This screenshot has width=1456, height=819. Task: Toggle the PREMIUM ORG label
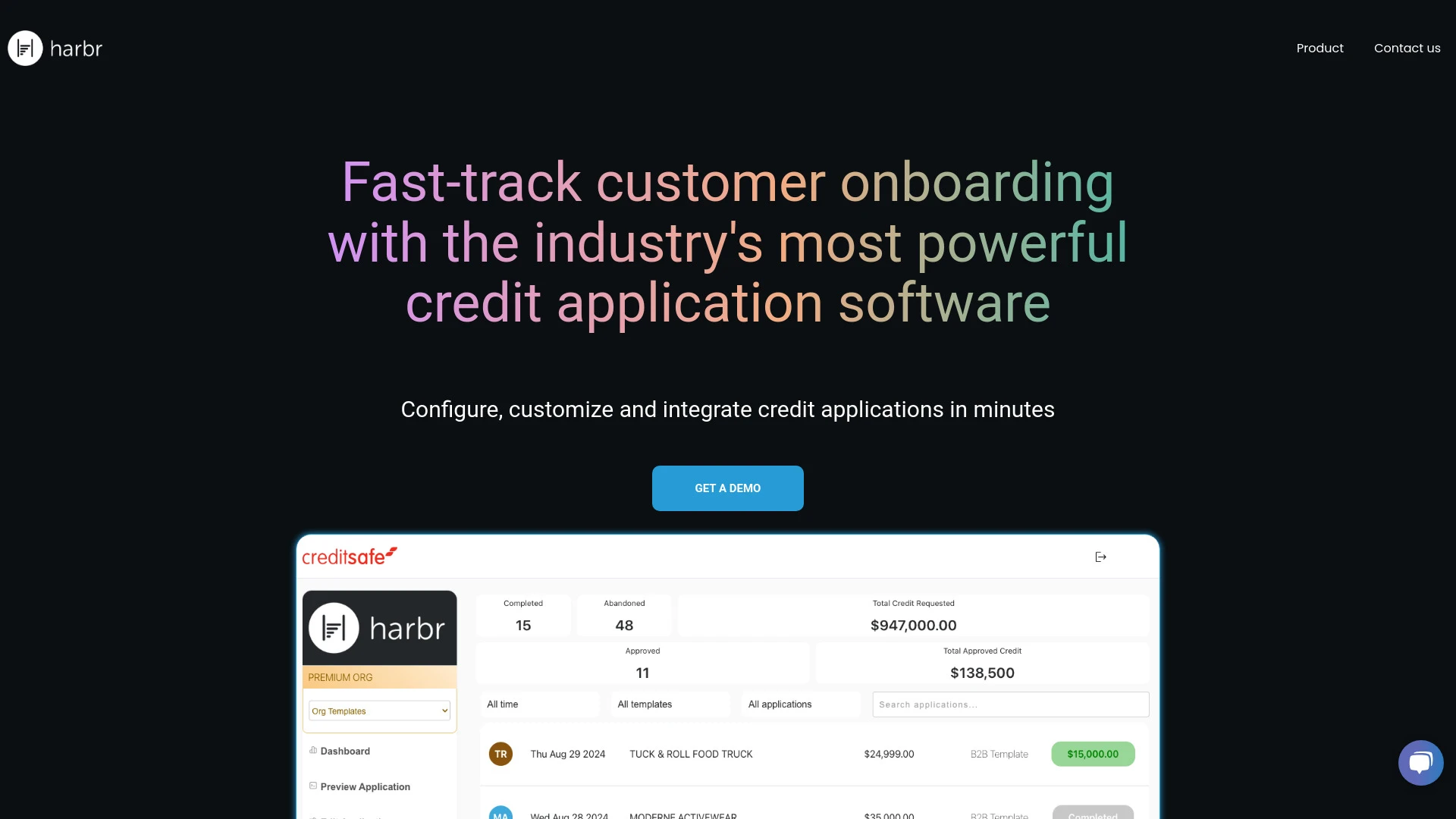(x=340, y=677)
